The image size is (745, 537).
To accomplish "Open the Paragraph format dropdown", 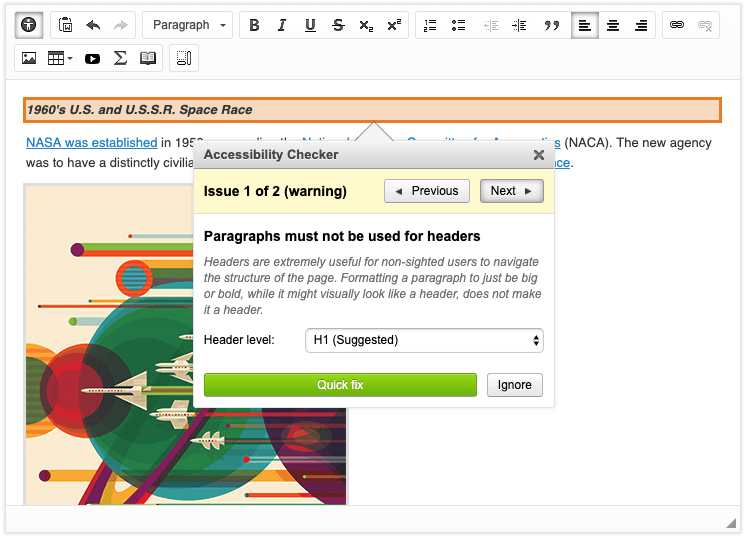I will point(188,25).
